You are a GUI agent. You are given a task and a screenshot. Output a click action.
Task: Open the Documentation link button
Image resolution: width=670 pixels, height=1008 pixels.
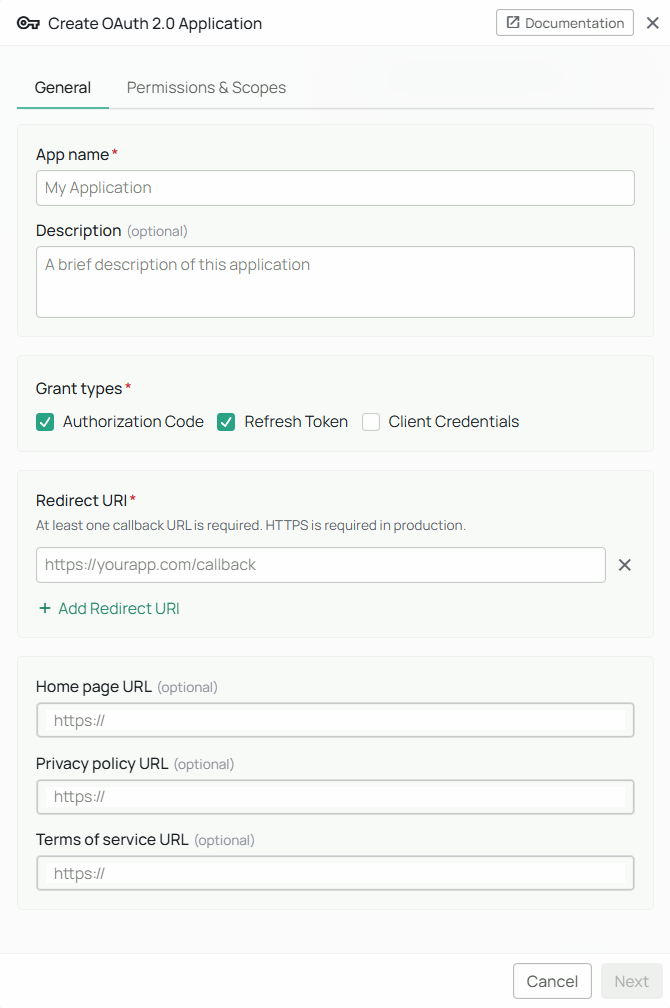tap(565, 22)
